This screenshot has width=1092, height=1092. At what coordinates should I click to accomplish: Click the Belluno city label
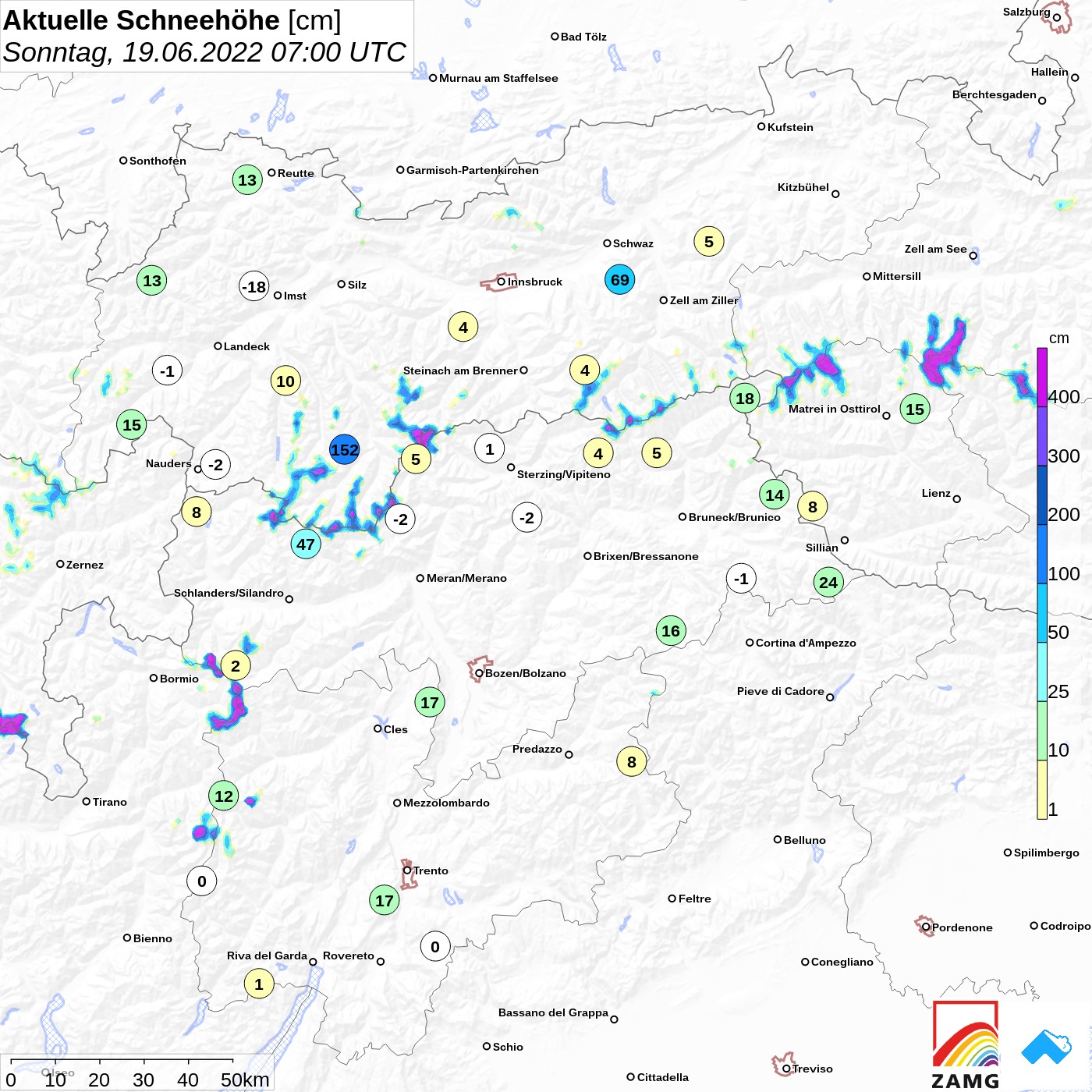[805, 840]
